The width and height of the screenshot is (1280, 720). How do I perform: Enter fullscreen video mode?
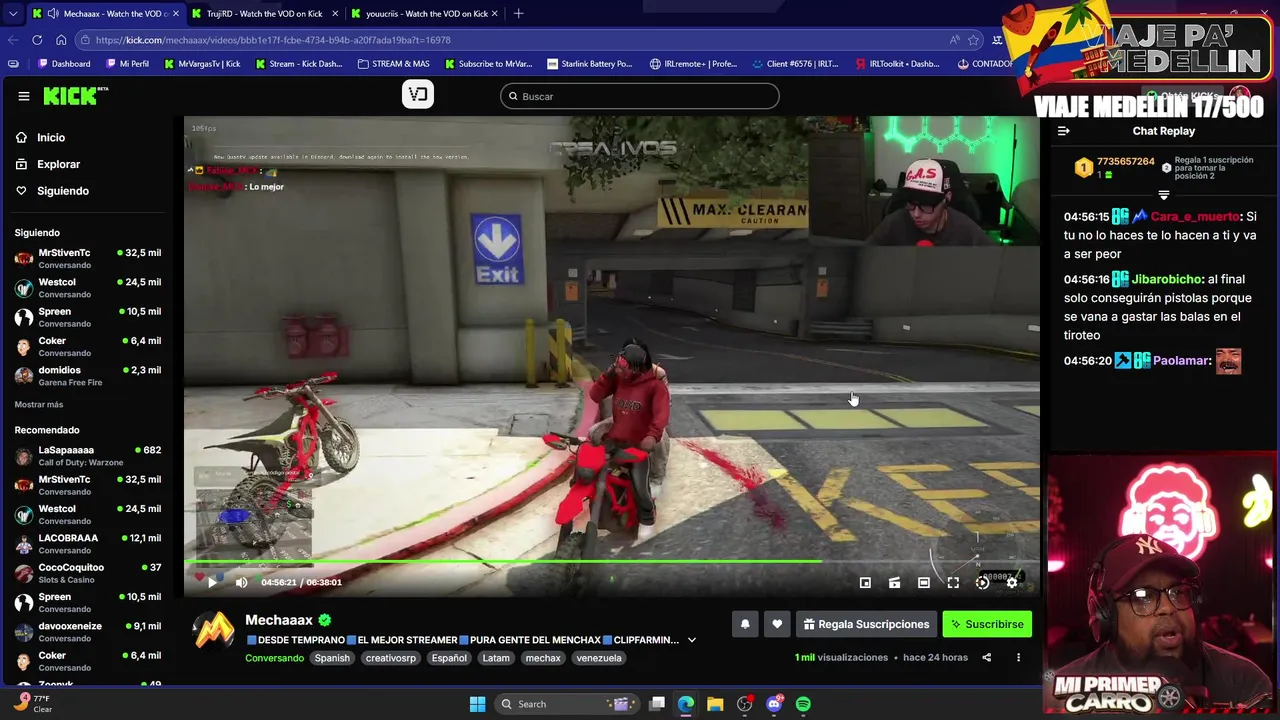(x=953, y=582)
